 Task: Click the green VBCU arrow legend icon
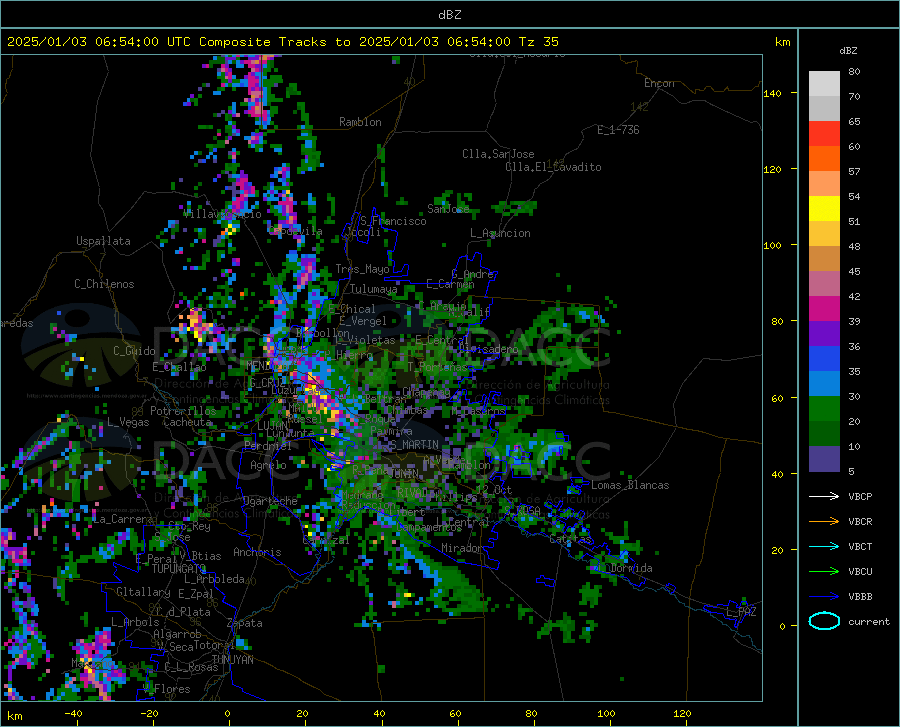tap(824, 571)
